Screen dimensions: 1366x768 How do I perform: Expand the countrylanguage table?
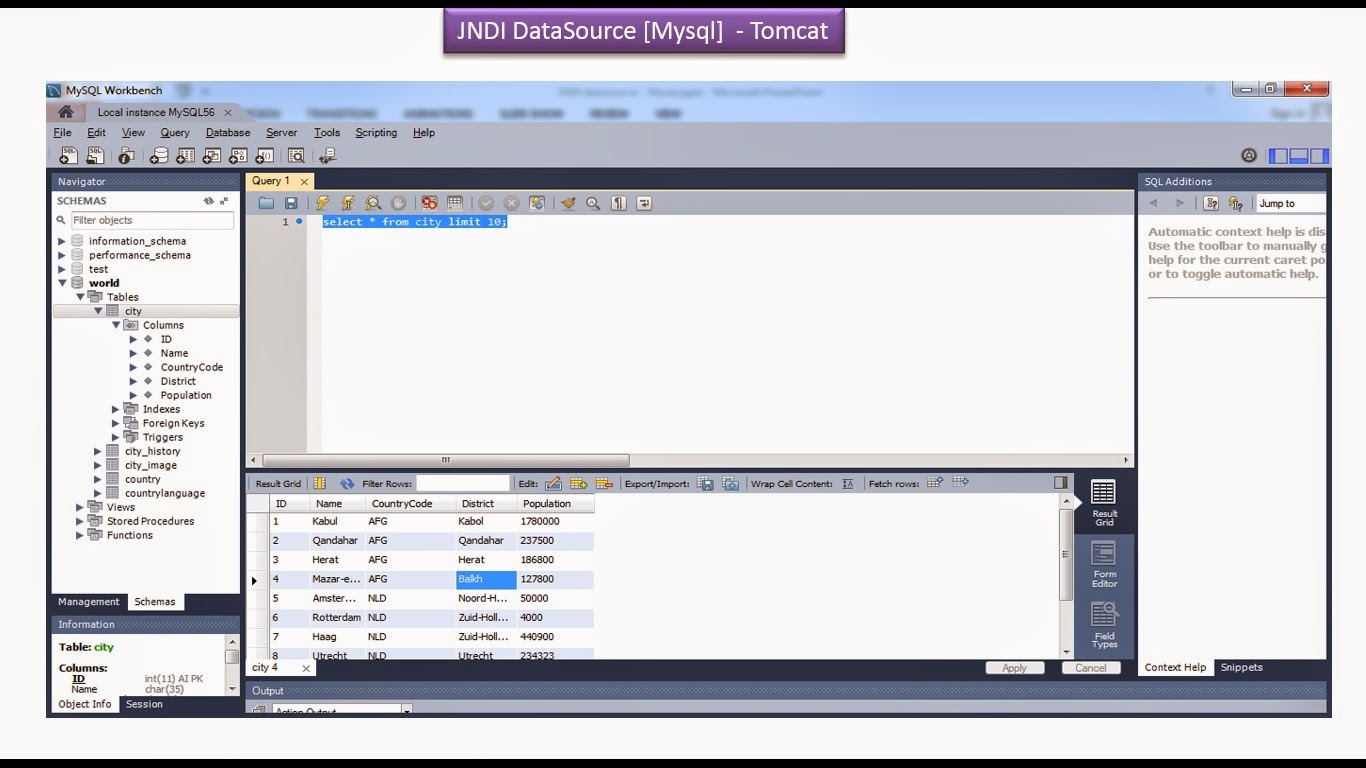(98, 493)
